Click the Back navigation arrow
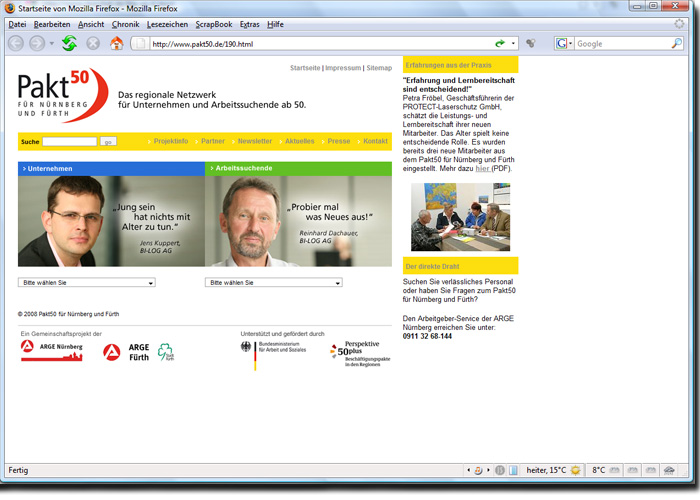This screenshot has height=500, width=700. point(16,44)
